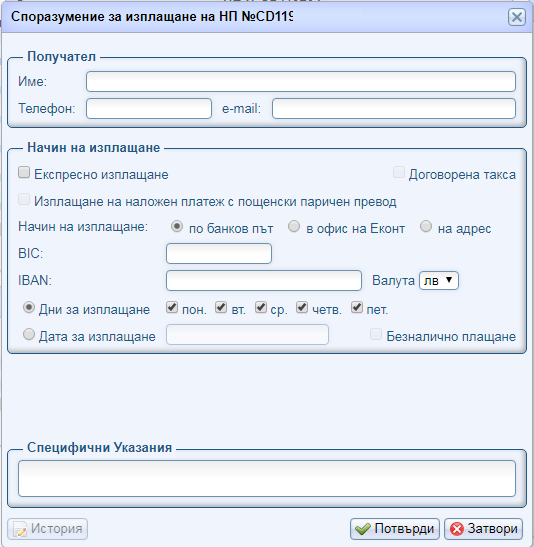This screenshot has width=534, height=547.
Task: Toggle Договорена такса checkbox
Action: tap(399, 172)
